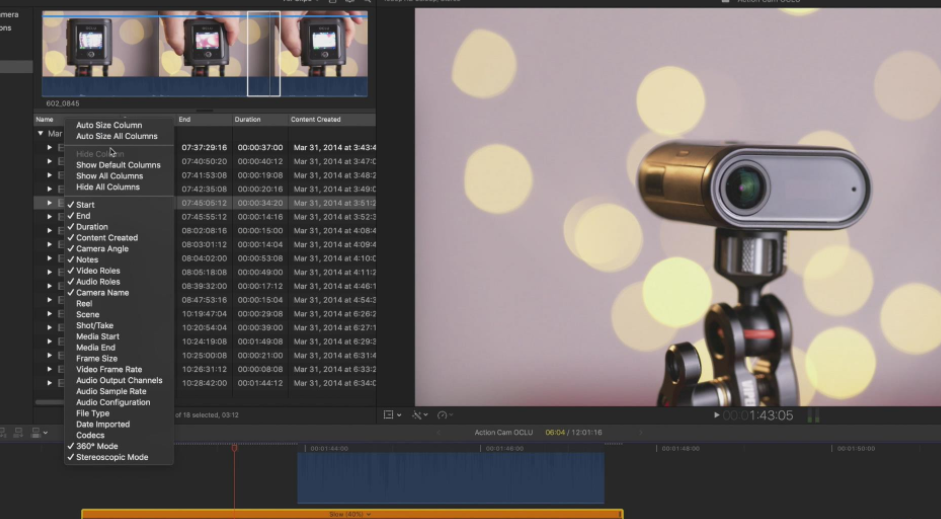Open the retime speedometer pop-up
Viewport: 941px width, 519px height.
445,415
